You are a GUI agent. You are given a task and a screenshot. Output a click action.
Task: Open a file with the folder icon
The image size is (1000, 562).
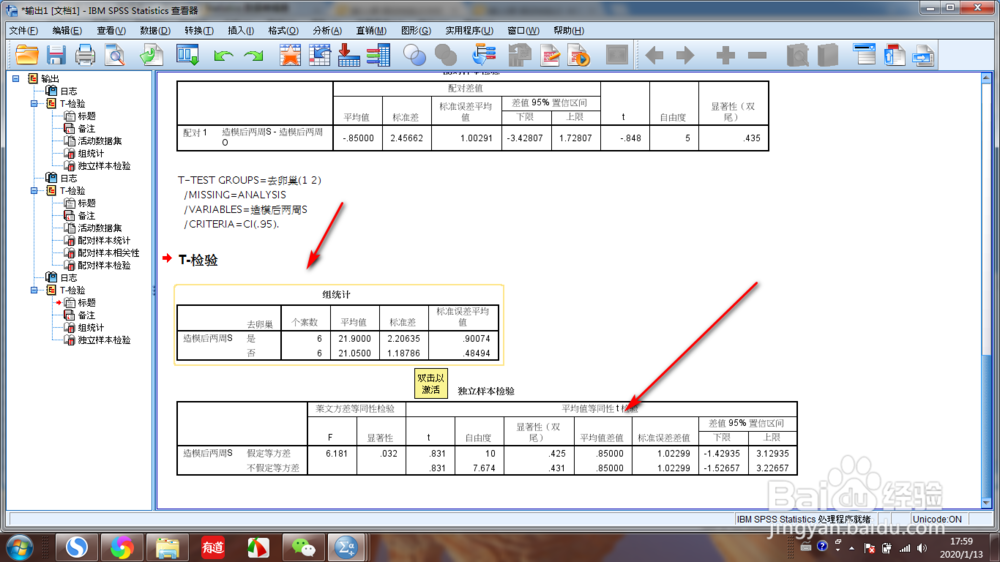click(x=27, y=55)
